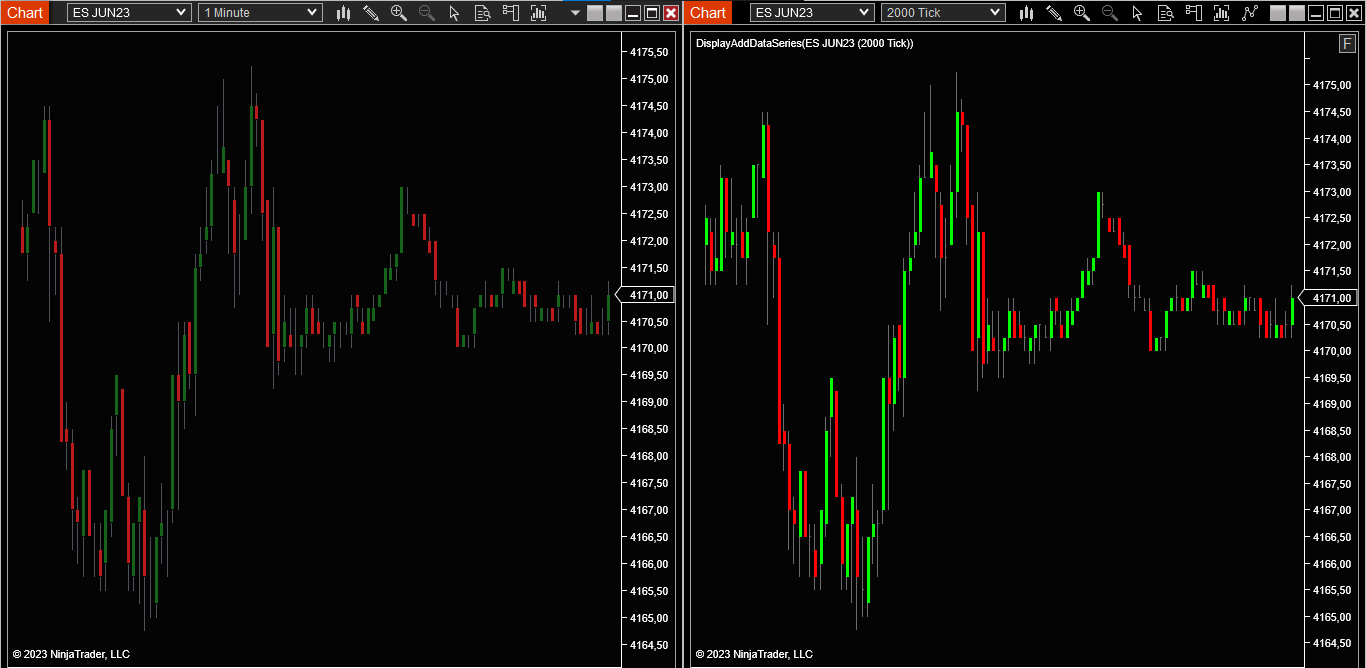Minimize the 1 Minute chart window
This screenshot has height=668, width=1366.
(633, 13)
